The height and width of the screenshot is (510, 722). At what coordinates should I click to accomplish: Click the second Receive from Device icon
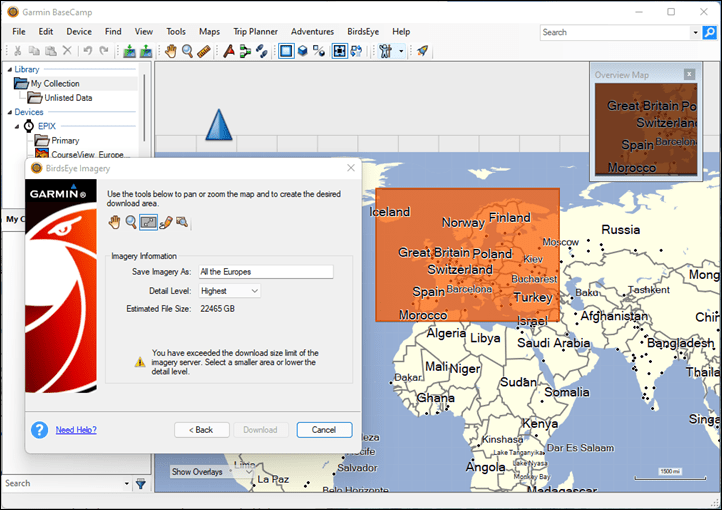[146, 51]
